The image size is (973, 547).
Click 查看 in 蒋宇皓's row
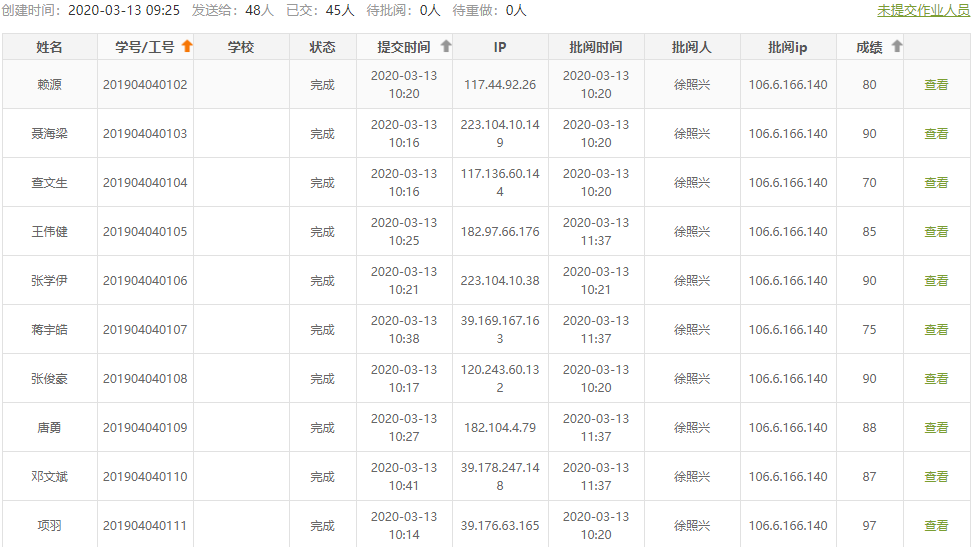coord(936,330)
